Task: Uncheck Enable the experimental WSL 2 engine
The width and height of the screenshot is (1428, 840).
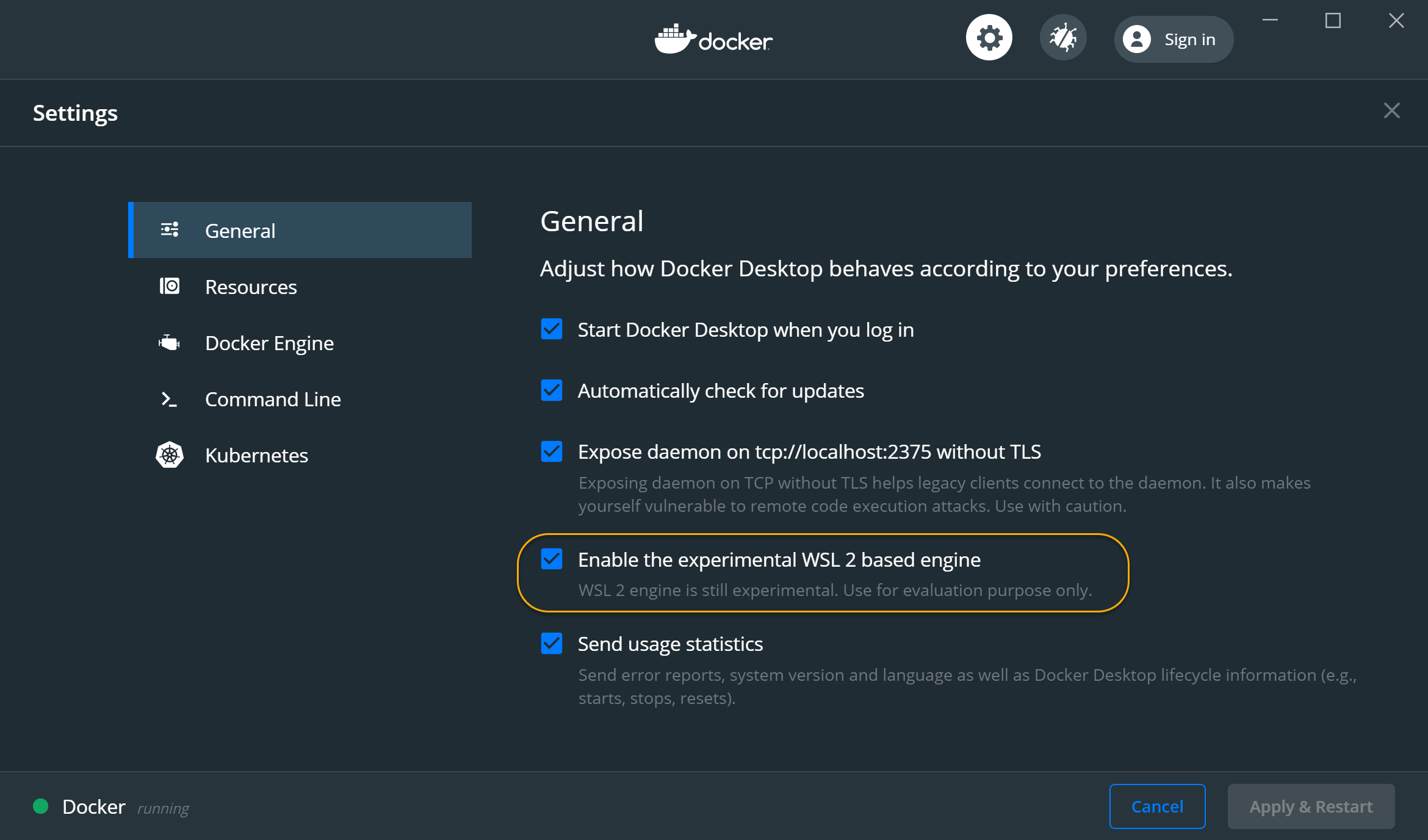Action: (x=552, y=559)
